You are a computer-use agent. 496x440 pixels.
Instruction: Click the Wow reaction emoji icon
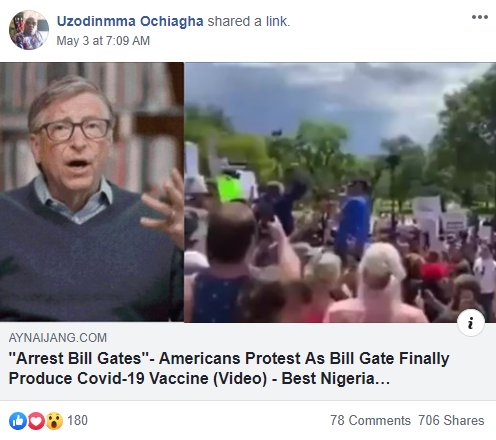pyautogui.click(x=54, y=421)
